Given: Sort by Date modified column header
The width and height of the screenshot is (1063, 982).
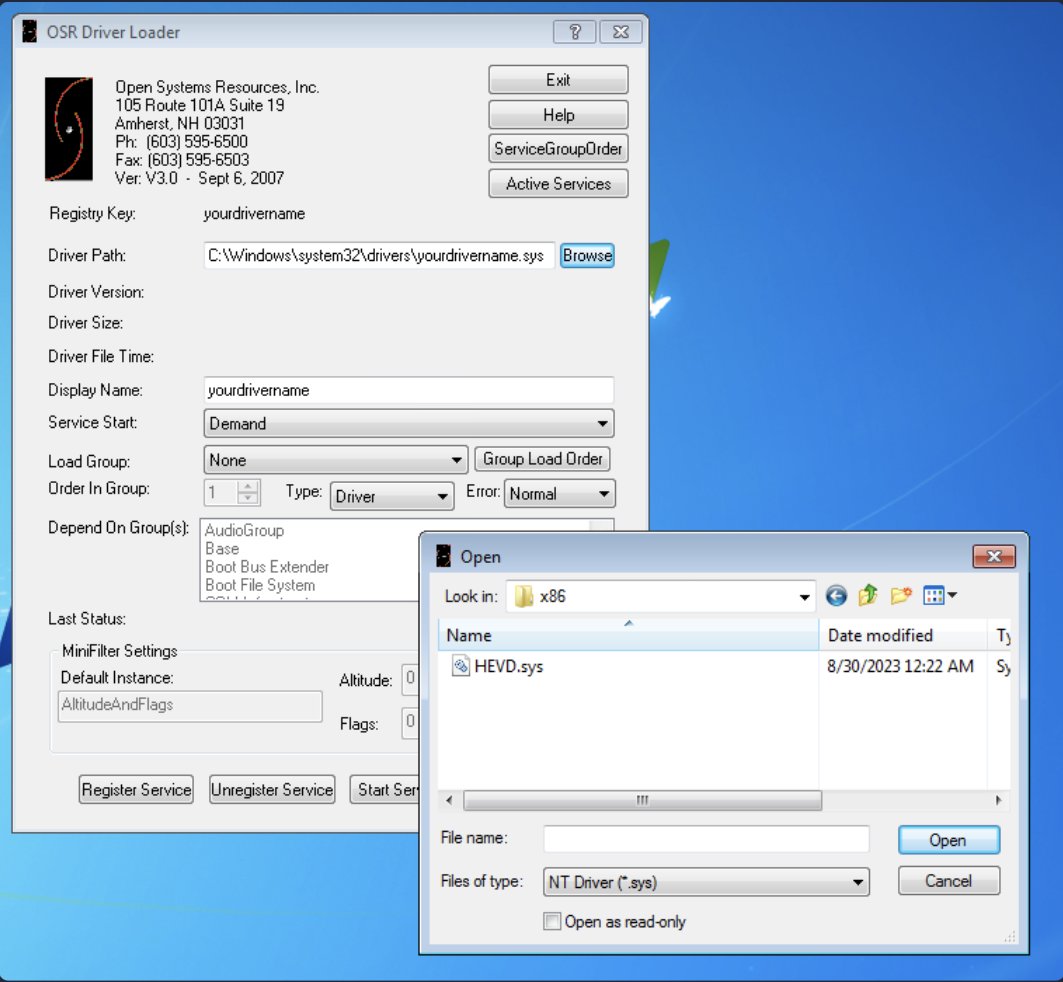Looking at the screenshot, I should tap(903, 636).
